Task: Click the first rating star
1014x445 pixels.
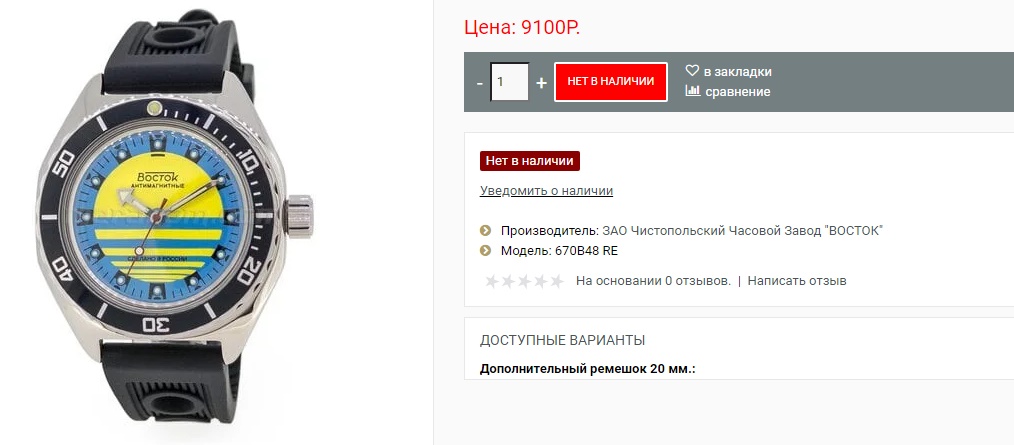Action: pos(492,281)
